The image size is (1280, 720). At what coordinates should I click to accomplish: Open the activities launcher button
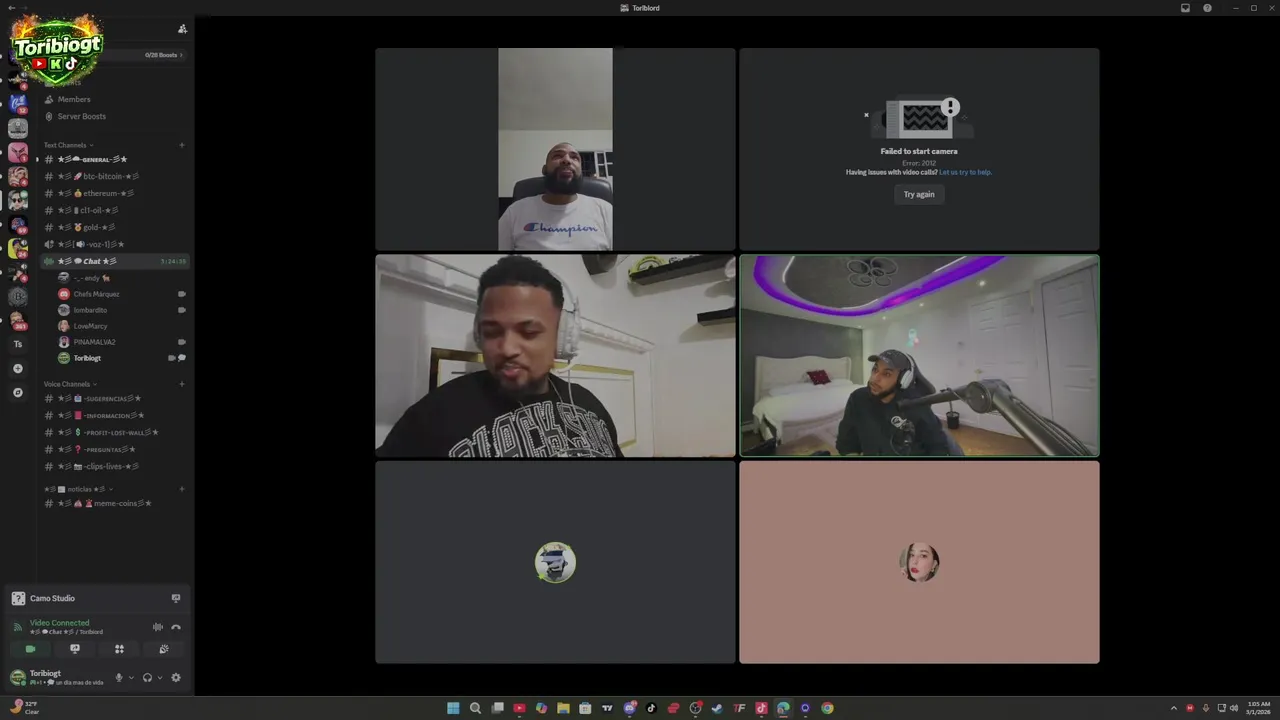click(x=119, y=649)
